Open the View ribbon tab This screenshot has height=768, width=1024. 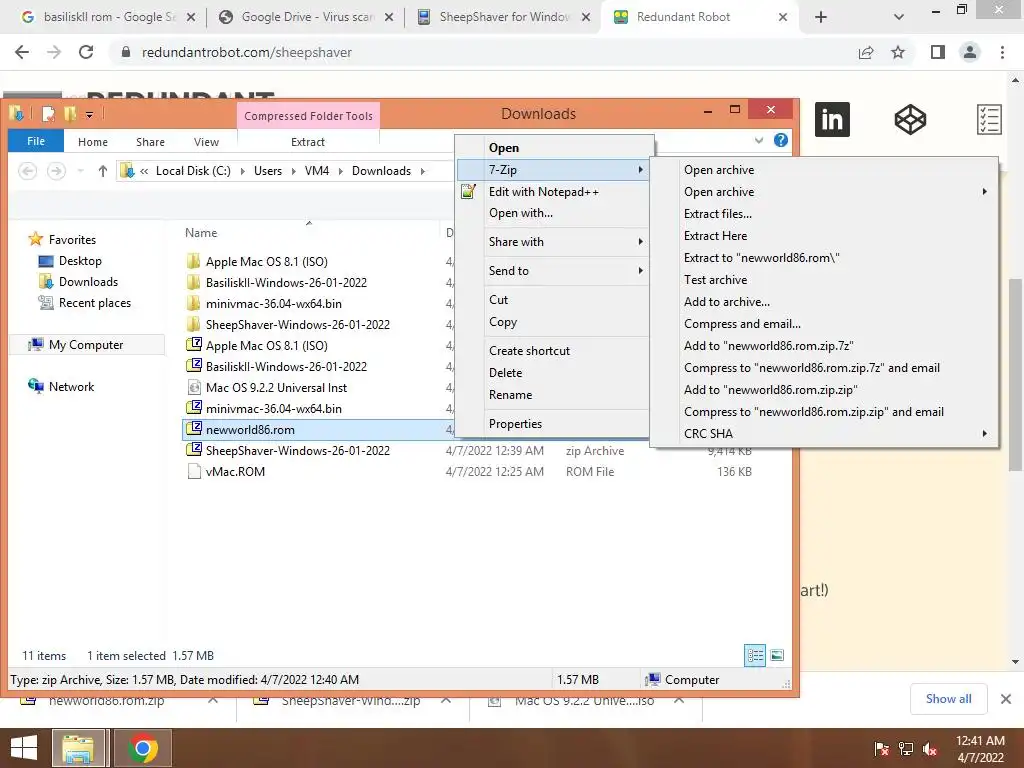tap(206, 142)
